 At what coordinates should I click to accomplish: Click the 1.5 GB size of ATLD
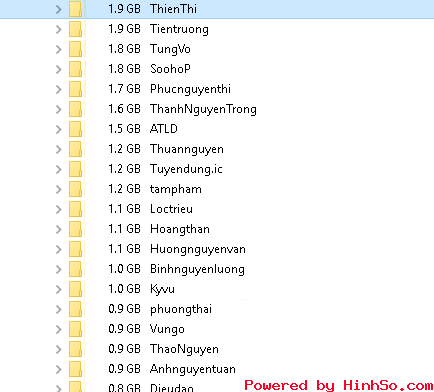[124, 129]
